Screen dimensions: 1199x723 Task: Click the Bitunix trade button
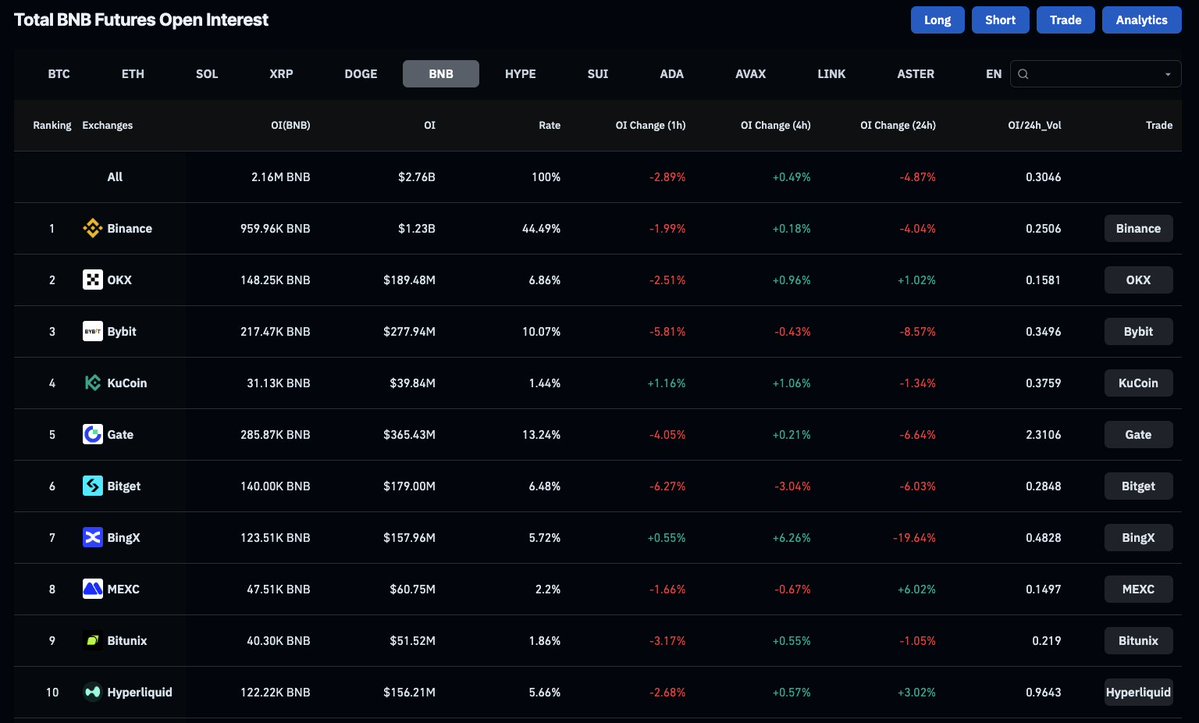point(1139,641)
